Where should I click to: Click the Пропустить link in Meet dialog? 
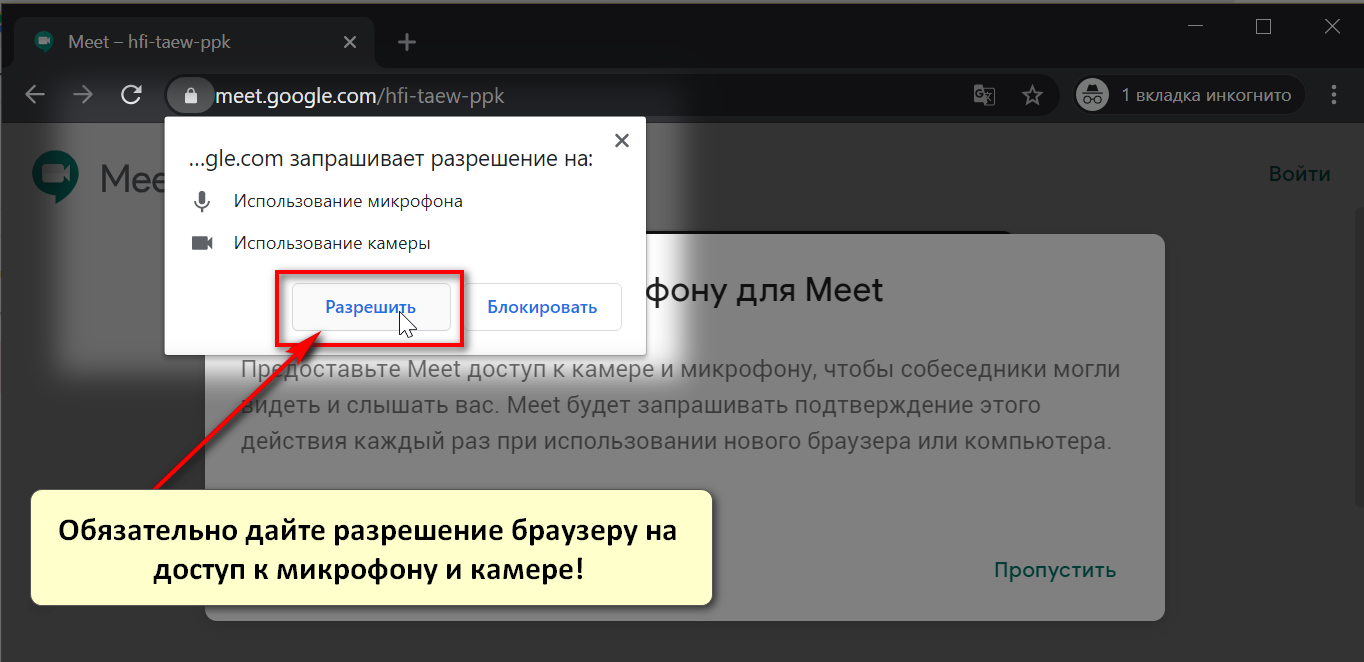click(x=1054, y=570)
